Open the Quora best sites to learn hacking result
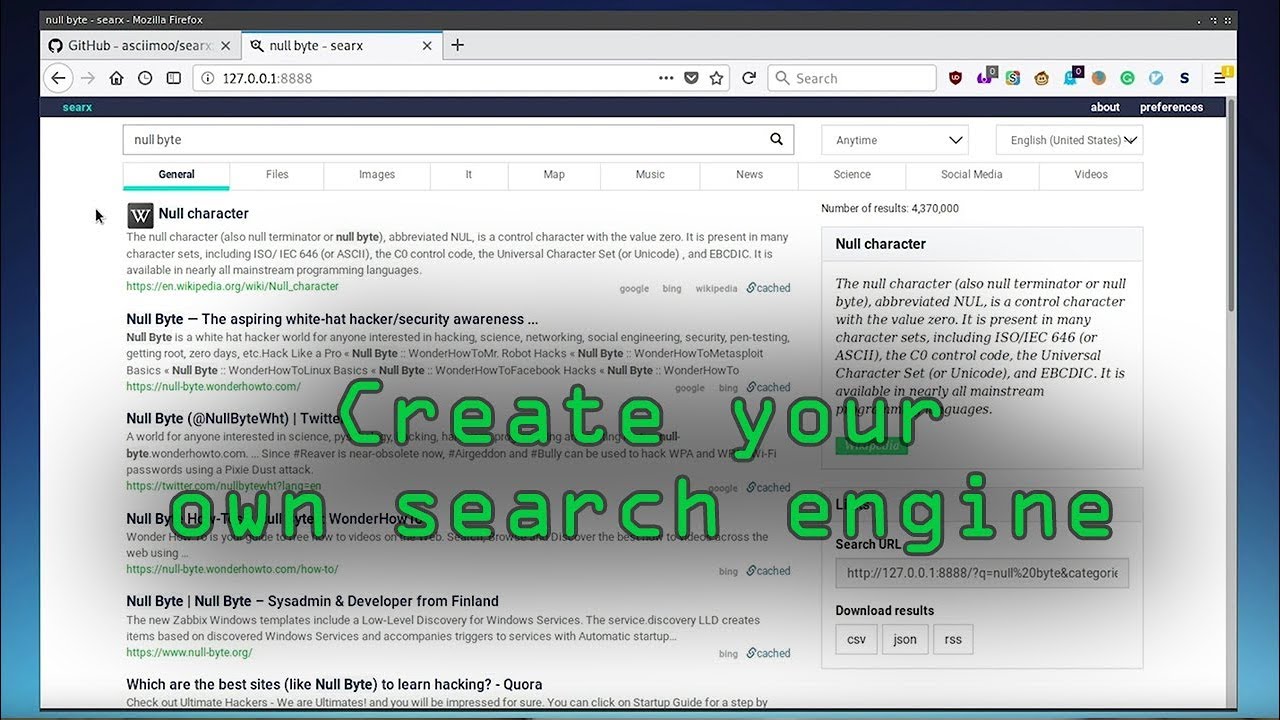Image resolution: width=1280 pixels, height=720 pixels. tap(334, 685)
